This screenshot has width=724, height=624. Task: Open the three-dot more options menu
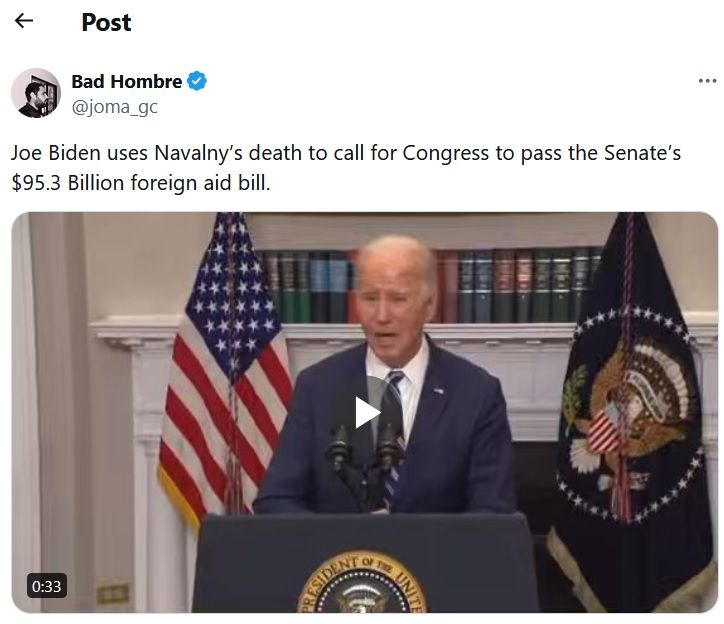(707, 81)
